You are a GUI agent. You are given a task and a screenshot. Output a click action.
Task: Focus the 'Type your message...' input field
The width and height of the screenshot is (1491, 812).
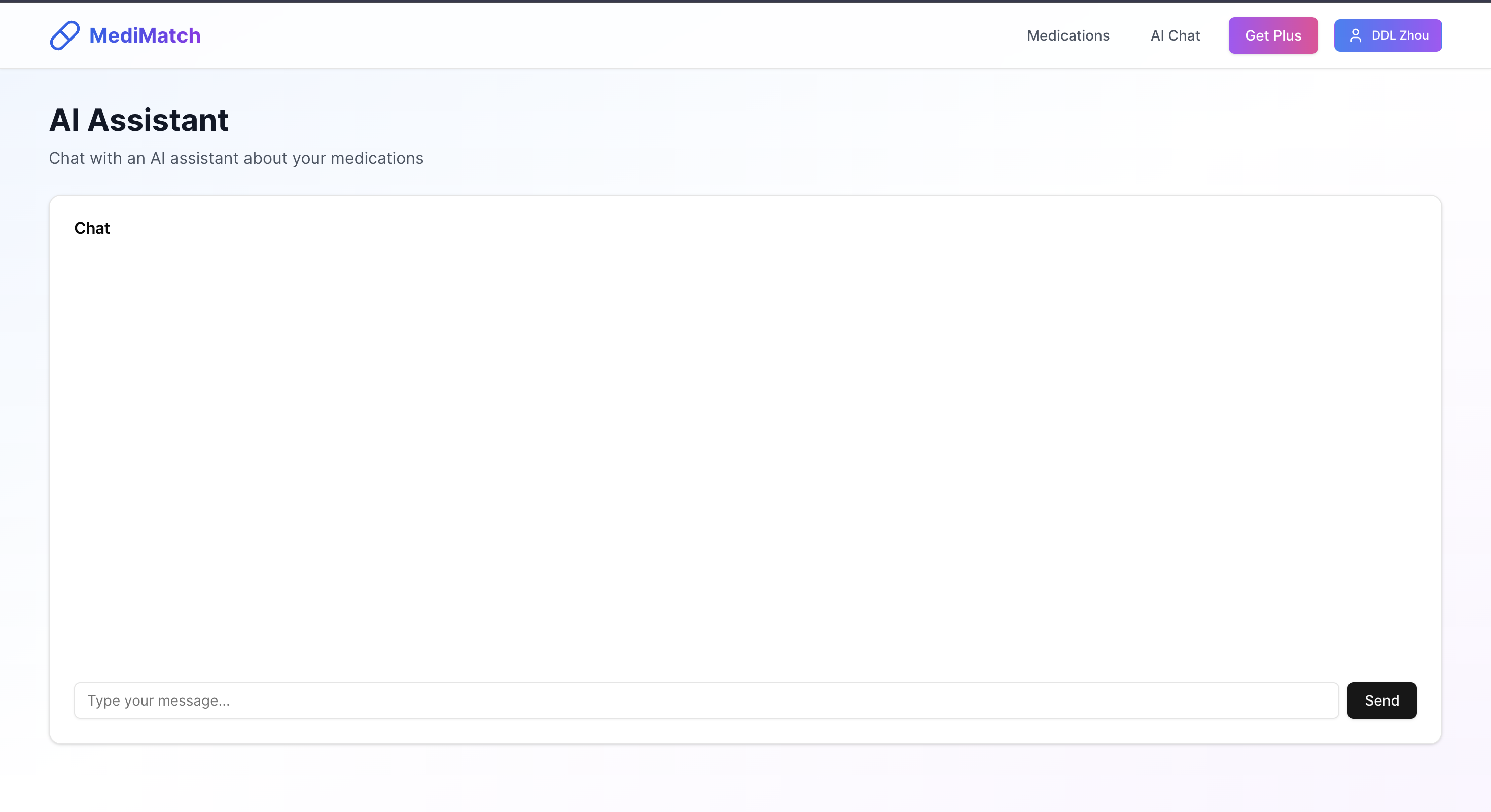705,700
